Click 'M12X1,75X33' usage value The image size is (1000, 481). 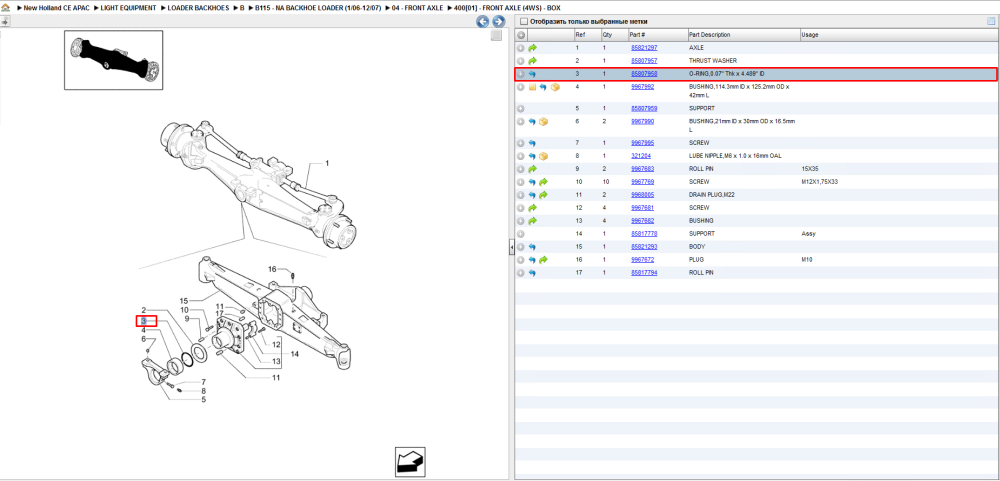point(820,182)
